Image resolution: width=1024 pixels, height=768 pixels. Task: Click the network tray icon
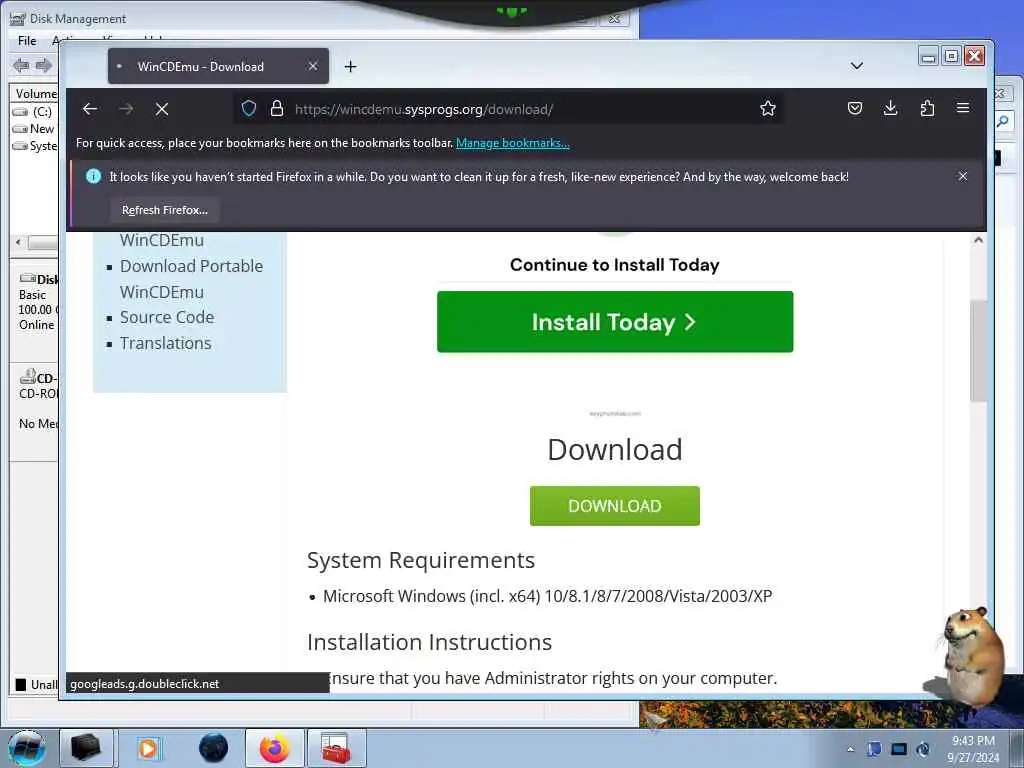click(899, 749)
